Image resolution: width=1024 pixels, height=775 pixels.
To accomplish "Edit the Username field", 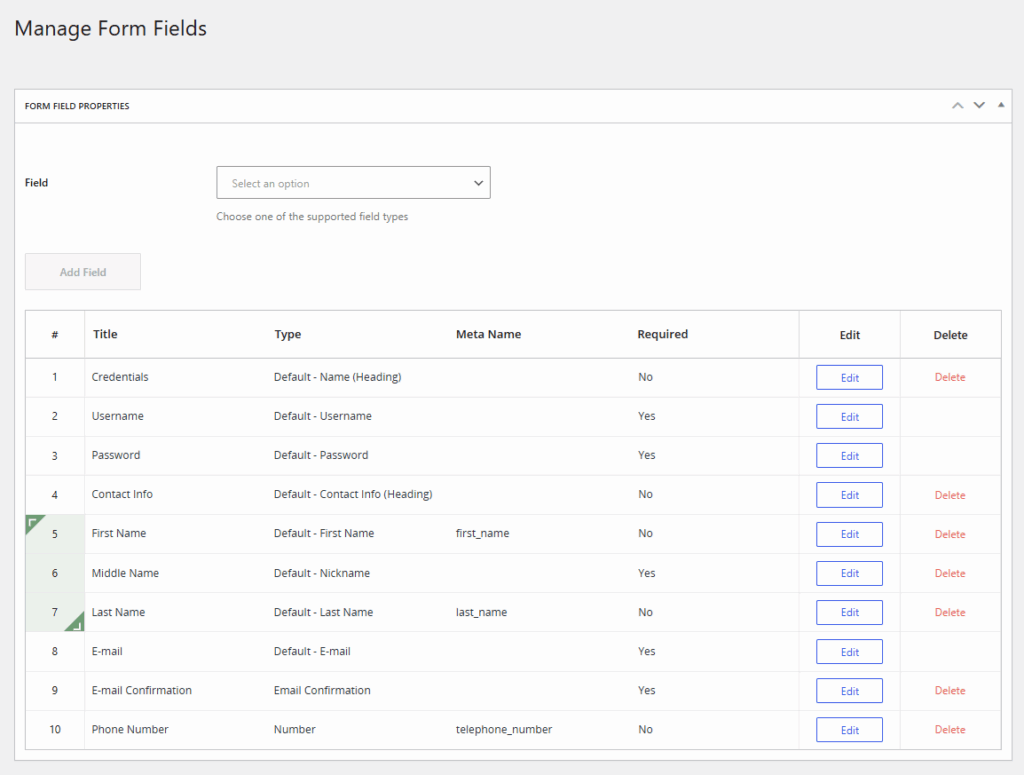I will [849, 417].
